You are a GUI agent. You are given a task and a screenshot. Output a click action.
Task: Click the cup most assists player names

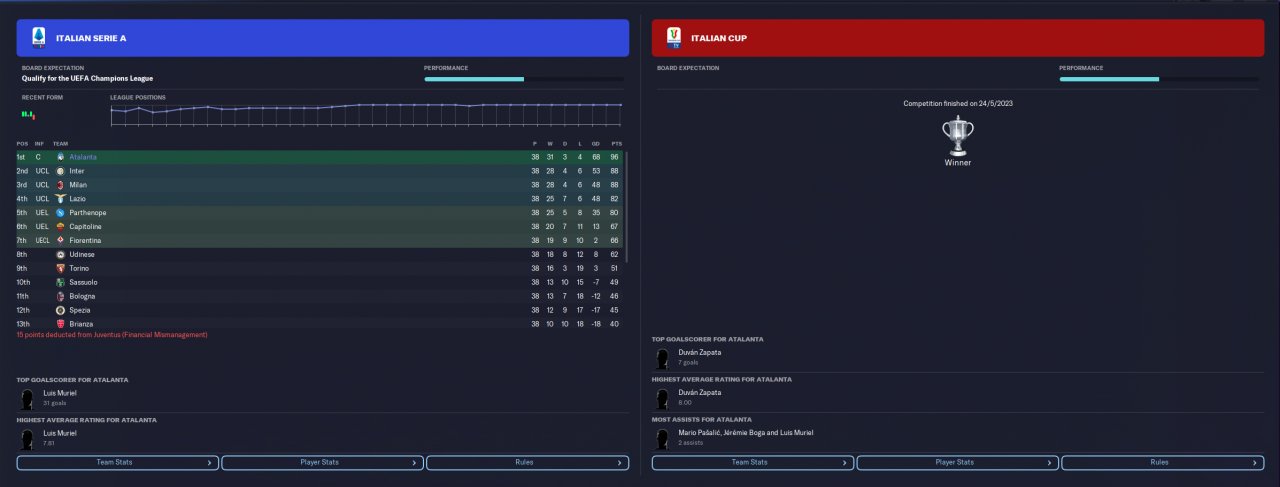click(746, 432)
